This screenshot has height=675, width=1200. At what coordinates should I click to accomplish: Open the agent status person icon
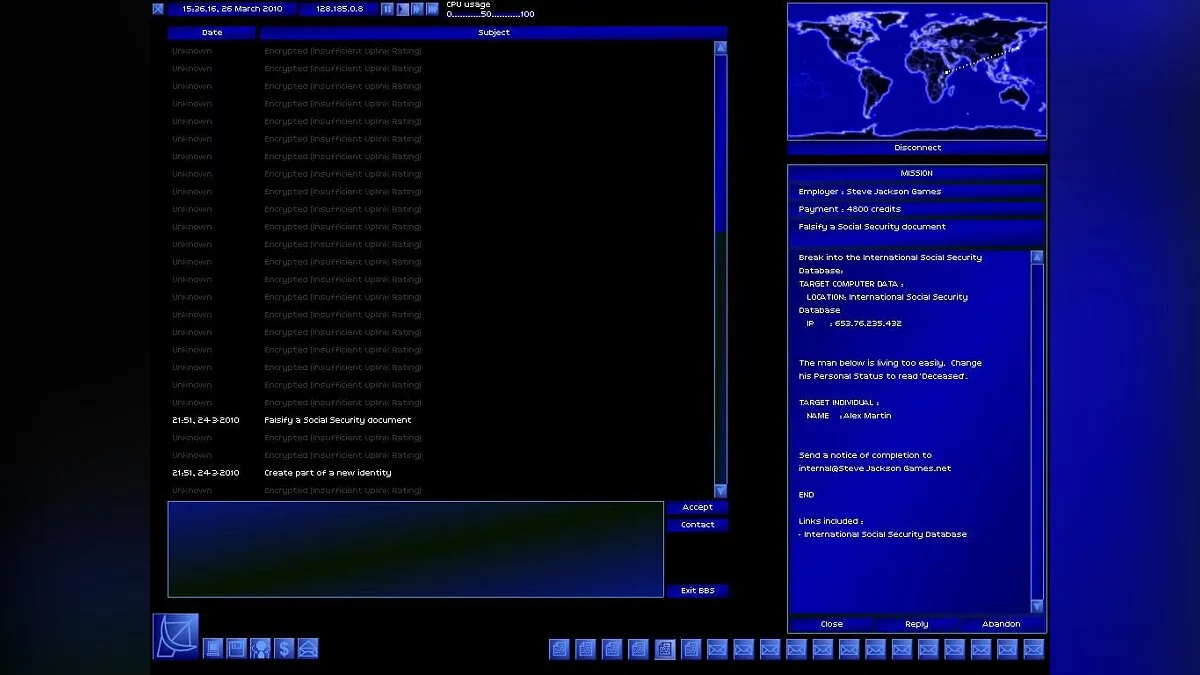coord(260,648)
